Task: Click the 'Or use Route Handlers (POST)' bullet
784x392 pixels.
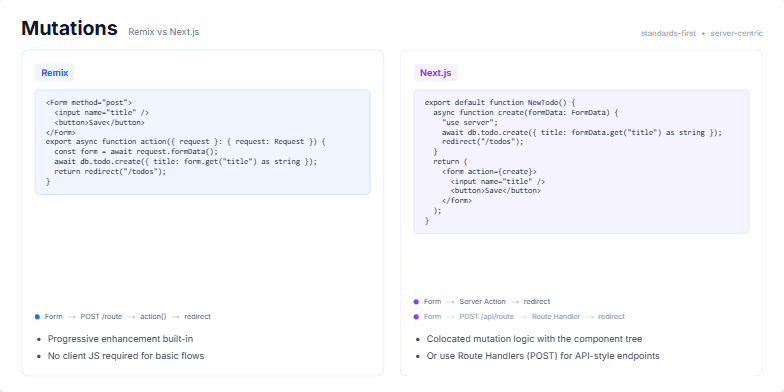Action: tap(543, 356)
